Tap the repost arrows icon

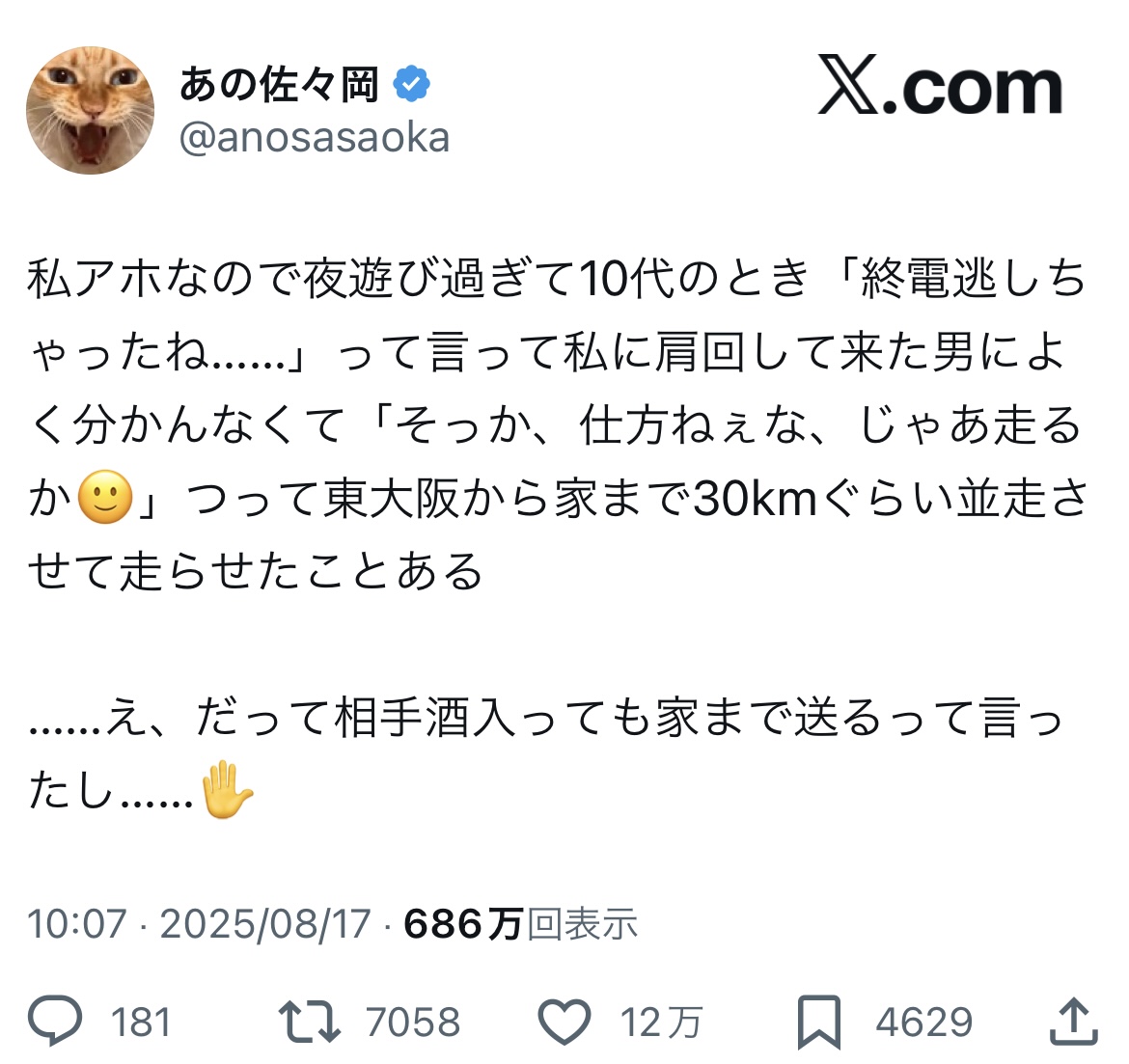point(309,1022)
